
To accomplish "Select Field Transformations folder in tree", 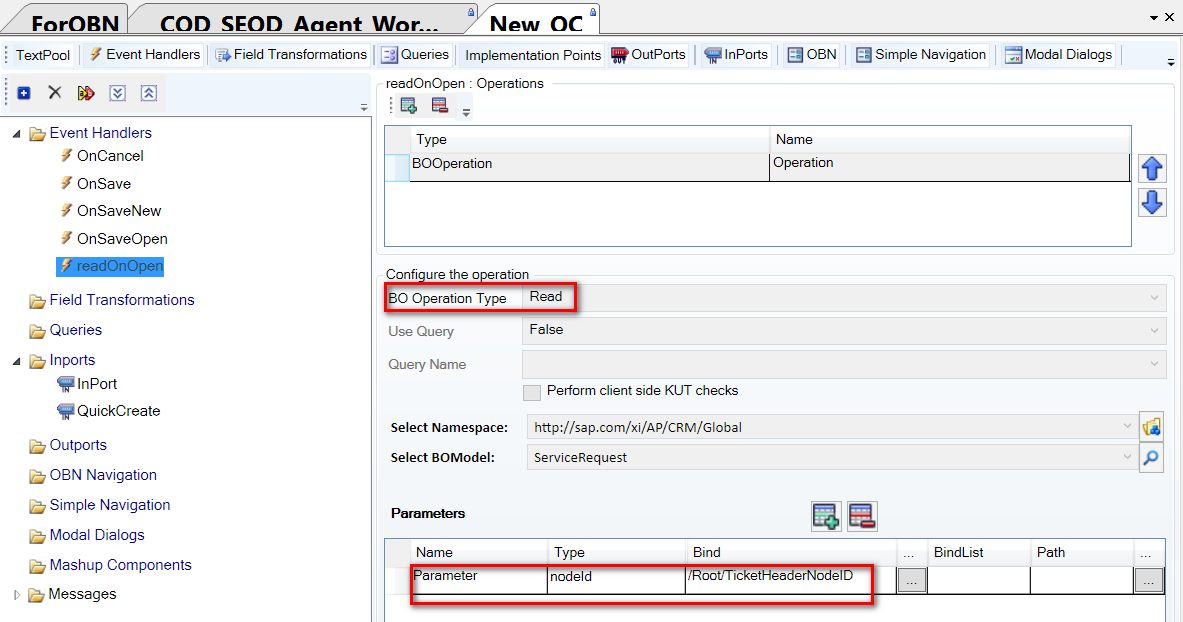I will pyautogui.click(x=122, y=300).
